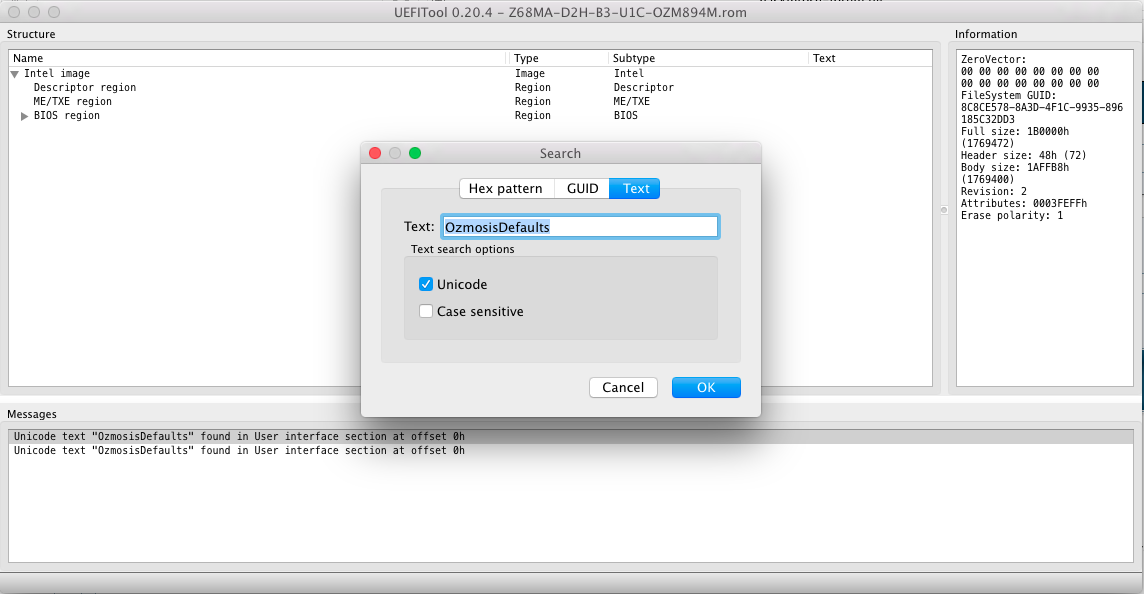Click green zoom button of Search dialog
The image size is (1144, 594).
tap(415, 153)
